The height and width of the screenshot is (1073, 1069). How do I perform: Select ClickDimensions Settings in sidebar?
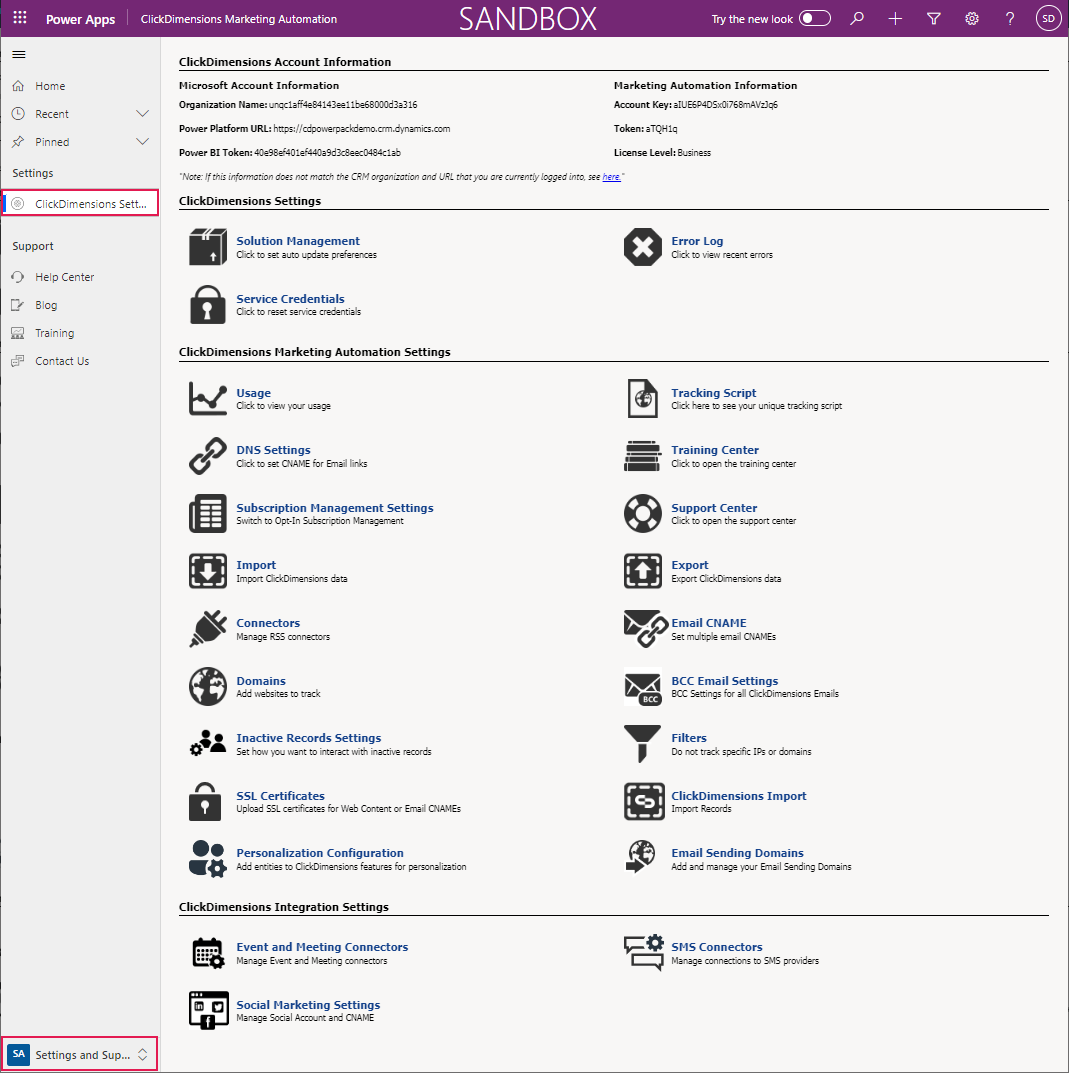80,203
